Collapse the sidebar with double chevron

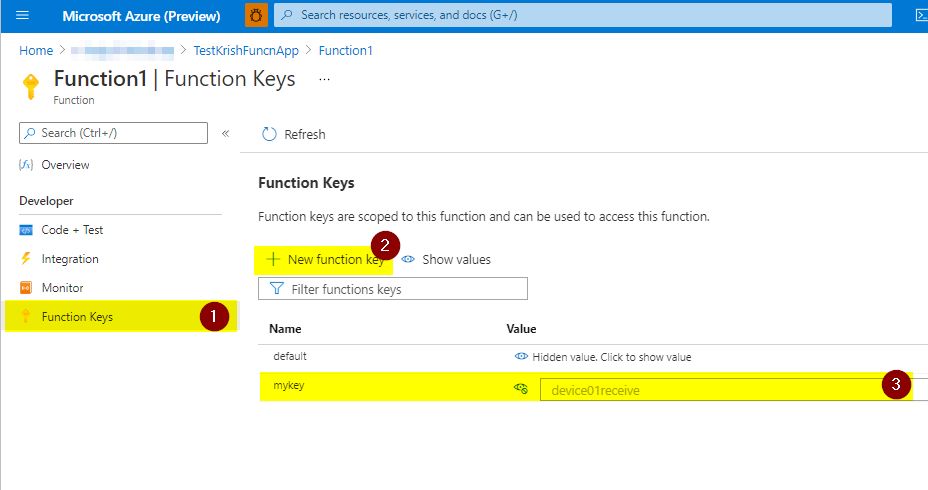click(x=225, y=134)
